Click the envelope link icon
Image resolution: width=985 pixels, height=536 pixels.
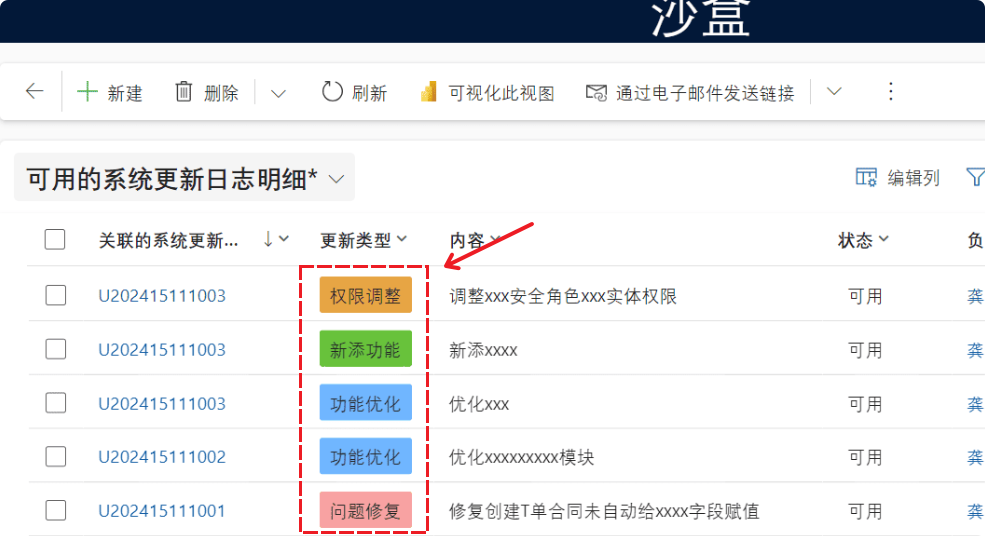[596, 93]
